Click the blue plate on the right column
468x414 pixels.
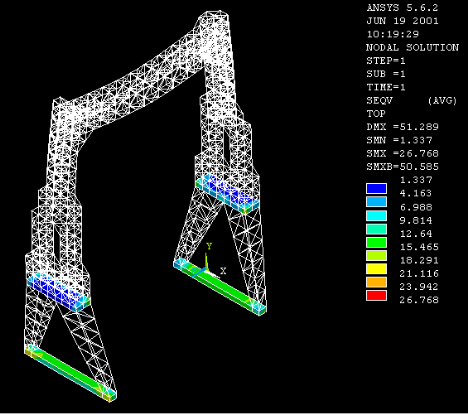coord(228,193)
